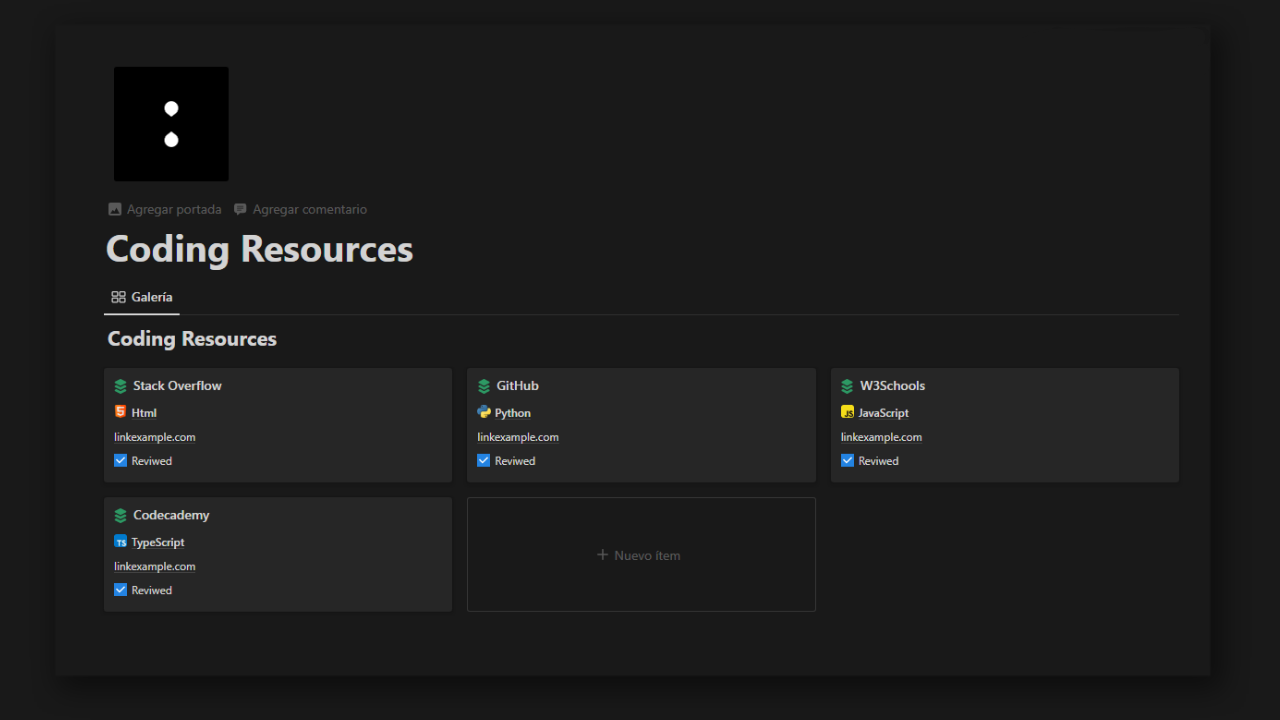Click the yellow JS JavaScript icon
The image size is (1280, 720).
pyautogui.click(x=848, y=412)
